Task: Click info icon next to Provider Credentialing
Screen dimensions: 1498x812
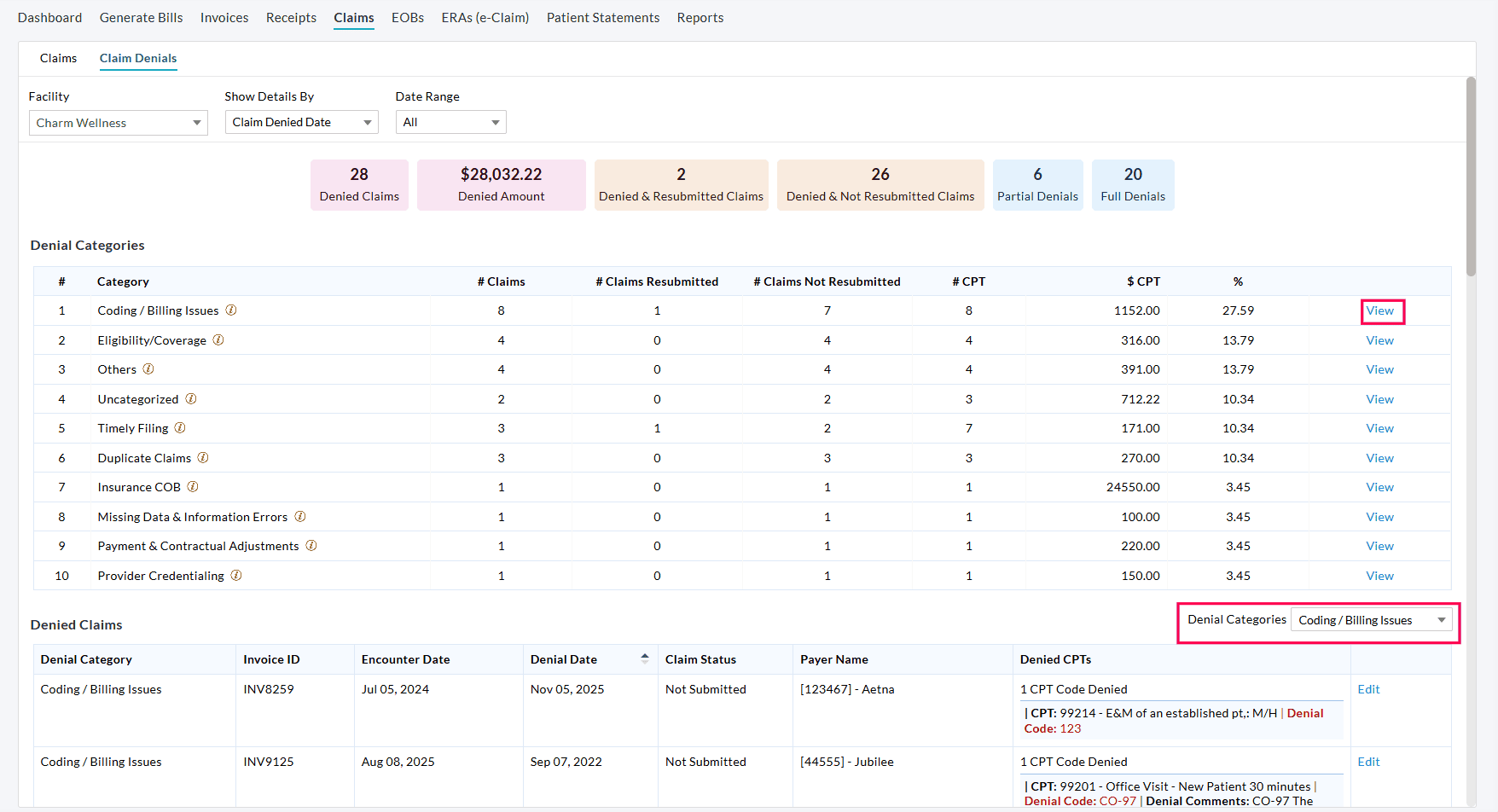Action: [x=236, y=576]
